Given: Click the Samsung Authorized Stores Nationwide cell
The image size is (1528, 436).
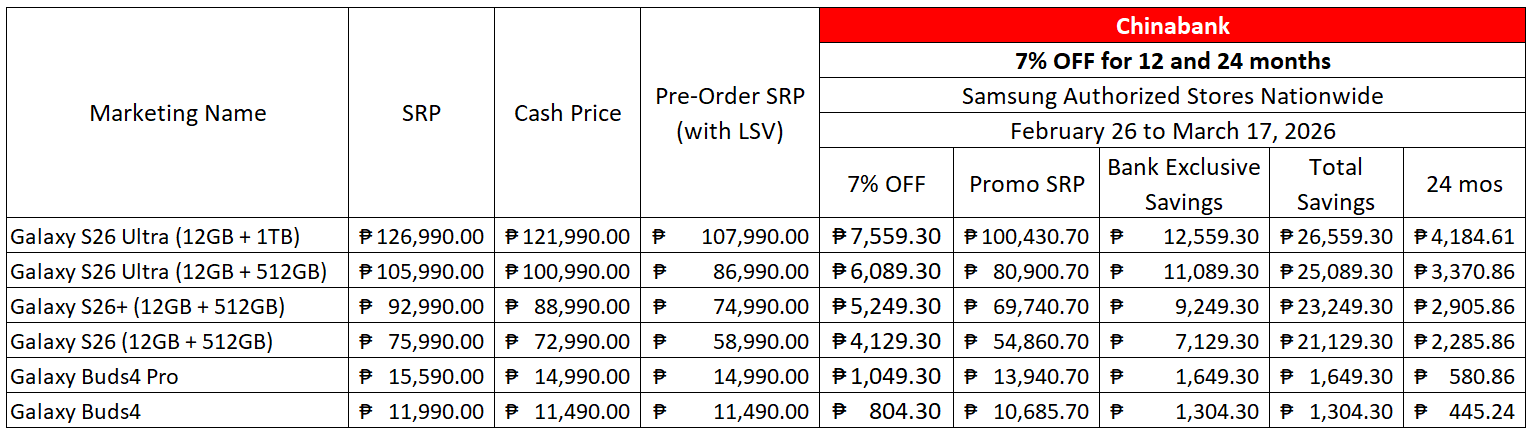Looking at the screenshot, I should (1172, 96).
